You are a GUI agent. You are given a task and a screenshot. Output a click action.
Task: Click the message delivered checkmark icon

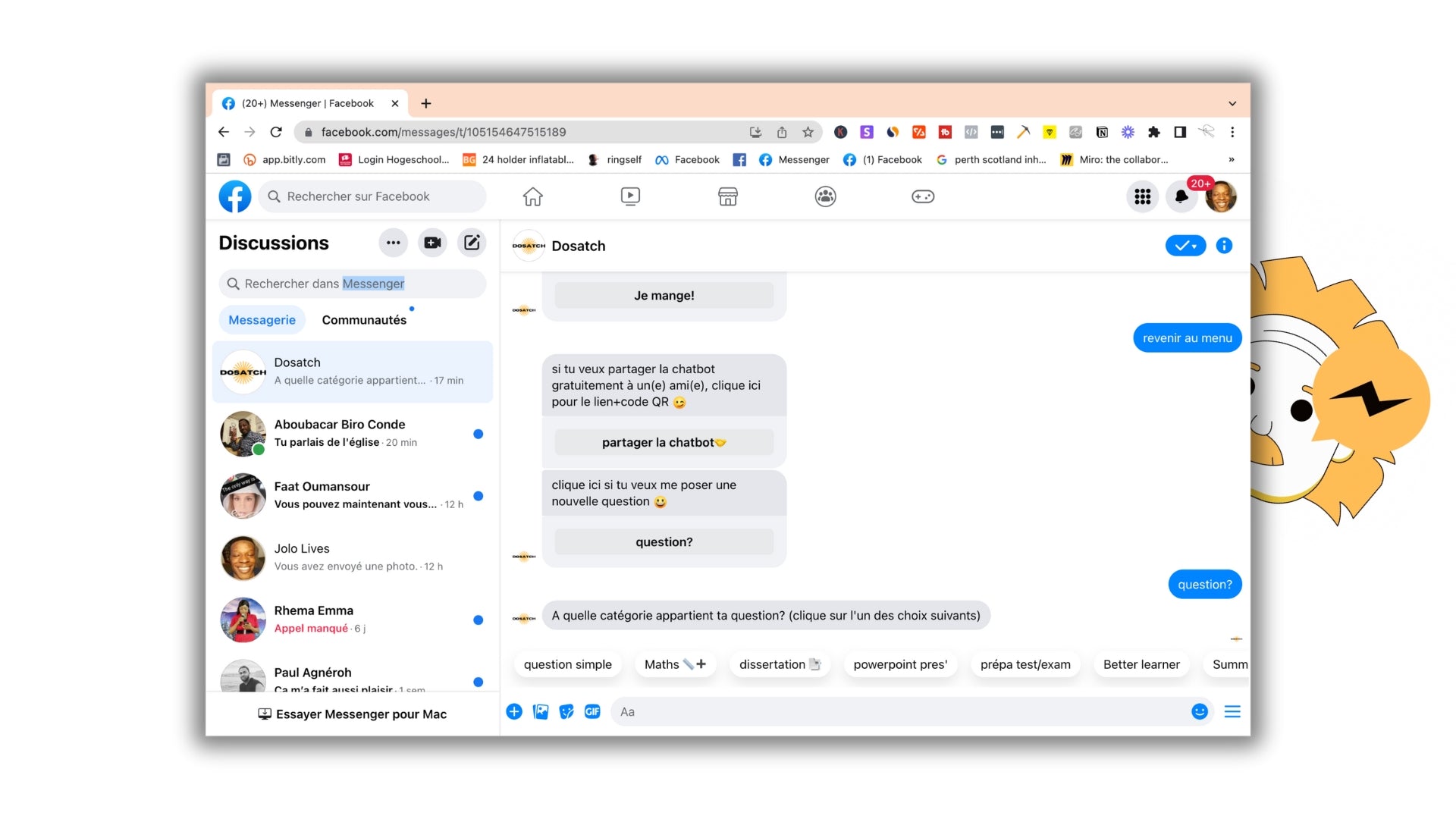pyautogui.click(x=1185, y=245)
